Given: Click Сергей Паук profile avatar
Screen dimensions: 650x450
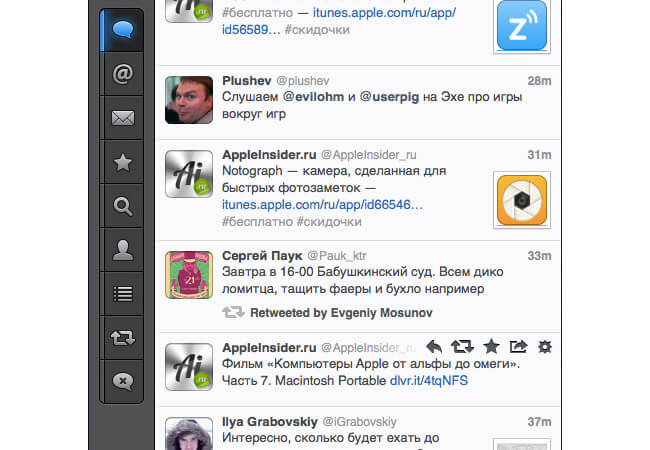Looking at the screenshot, I should pos(189,275).
